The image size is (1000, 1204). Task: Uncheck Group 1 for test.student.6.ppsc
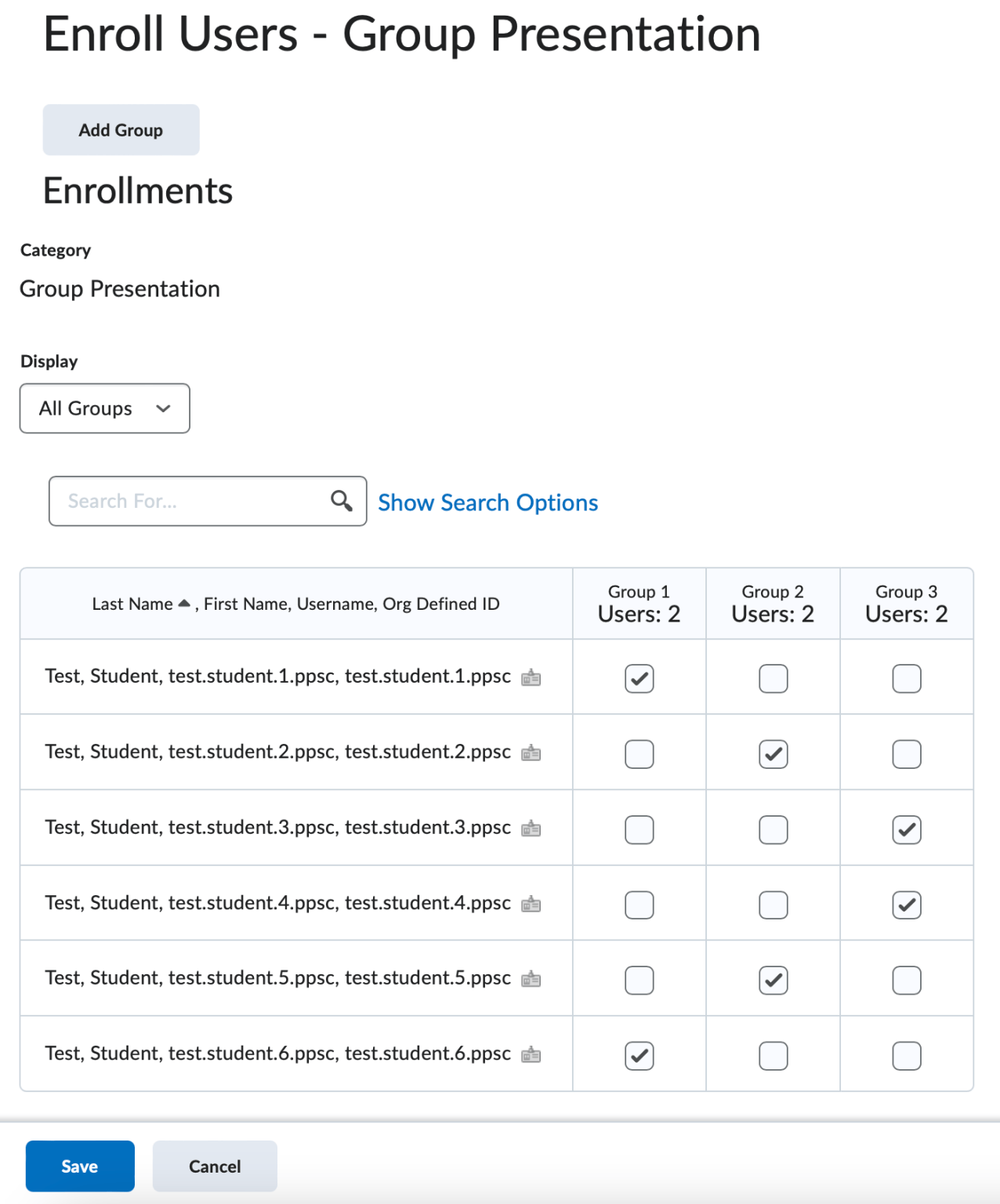[x=639, y=1056]
